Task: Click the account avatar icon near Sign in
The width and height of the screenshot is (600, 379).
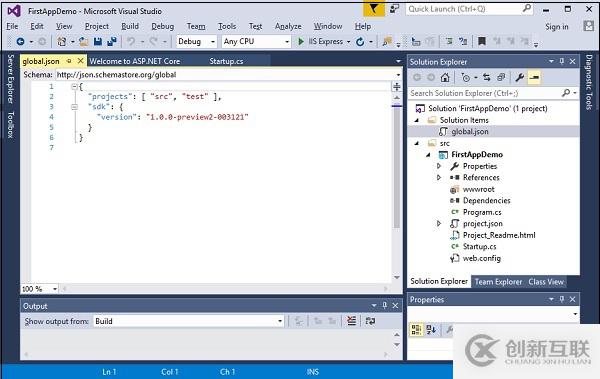Action: (589, 26)
